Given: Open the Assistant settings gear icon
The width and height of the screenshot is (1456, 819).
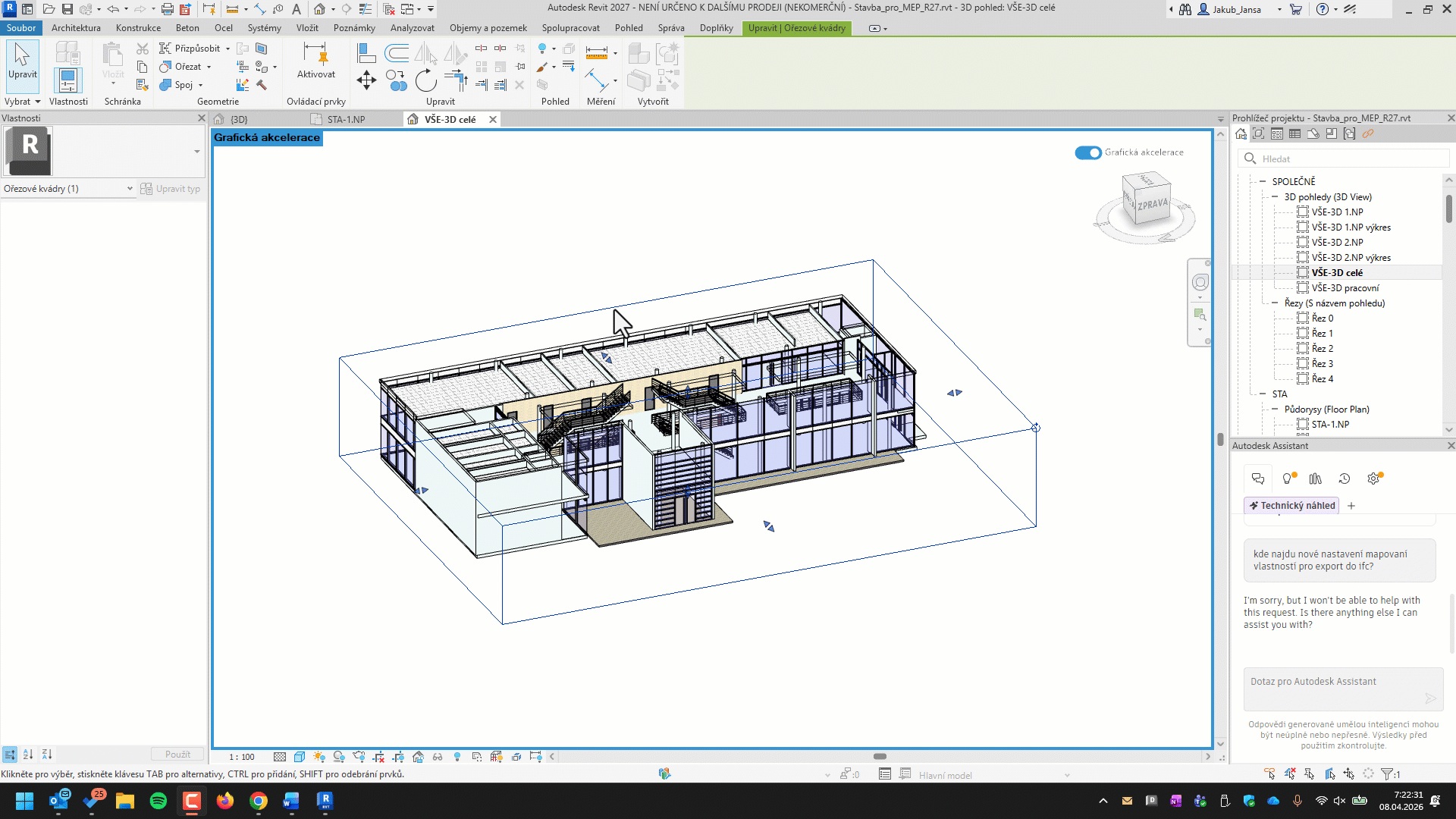Looking at the screenshot, I should tap(1373, 479).
